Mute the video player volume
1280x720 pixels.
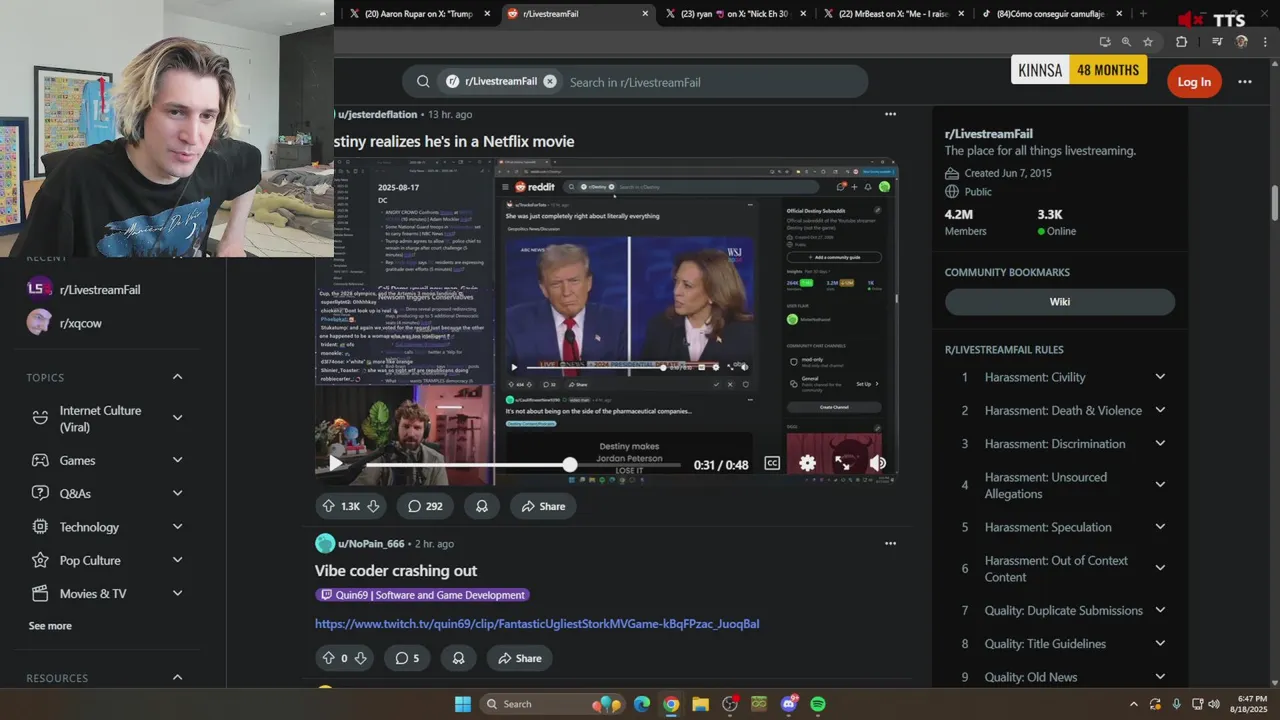pyautogui.click(x=877, y=463)
